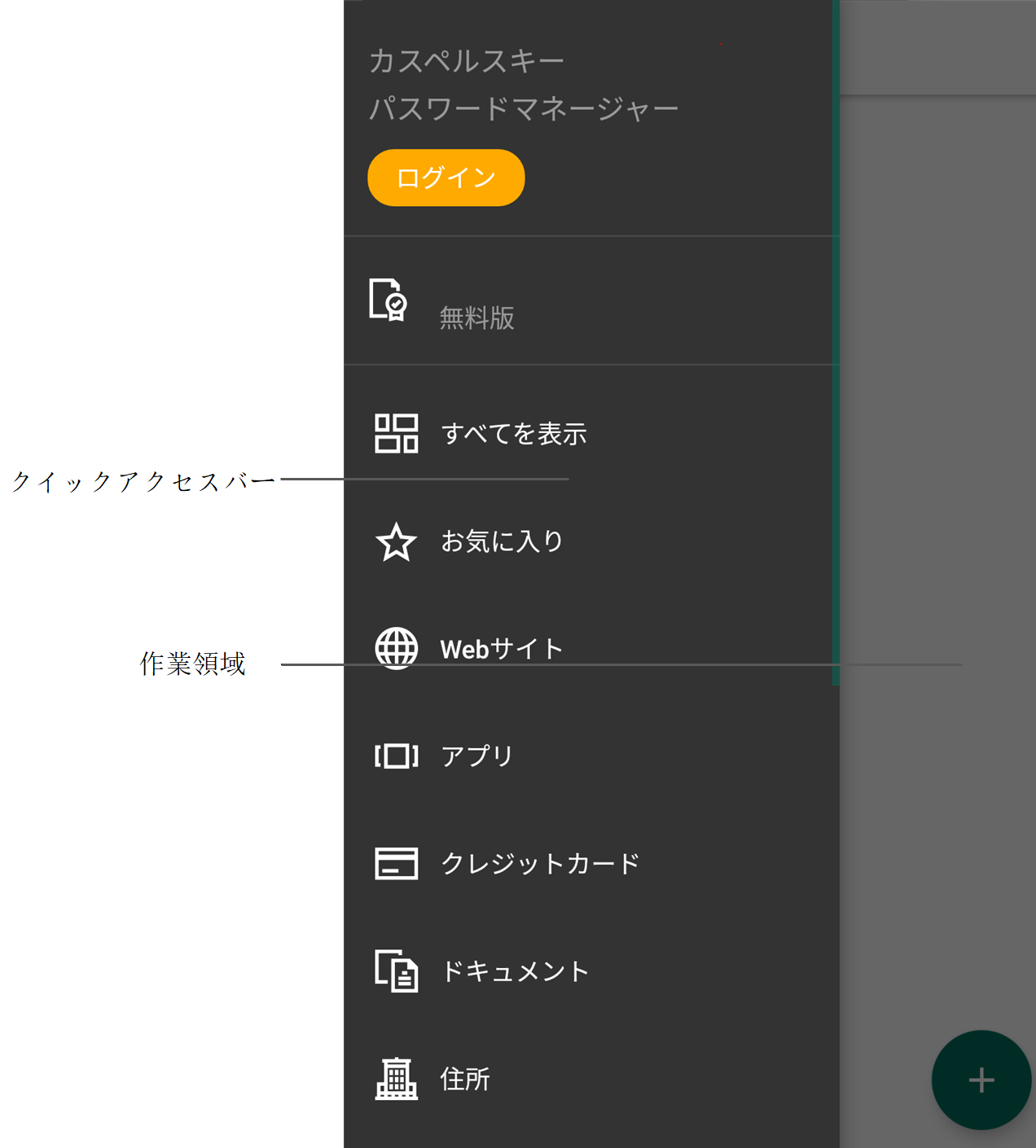Click the credit card icon
Viewport: 1036px width, 1148px height.
[x=396, y=864]
